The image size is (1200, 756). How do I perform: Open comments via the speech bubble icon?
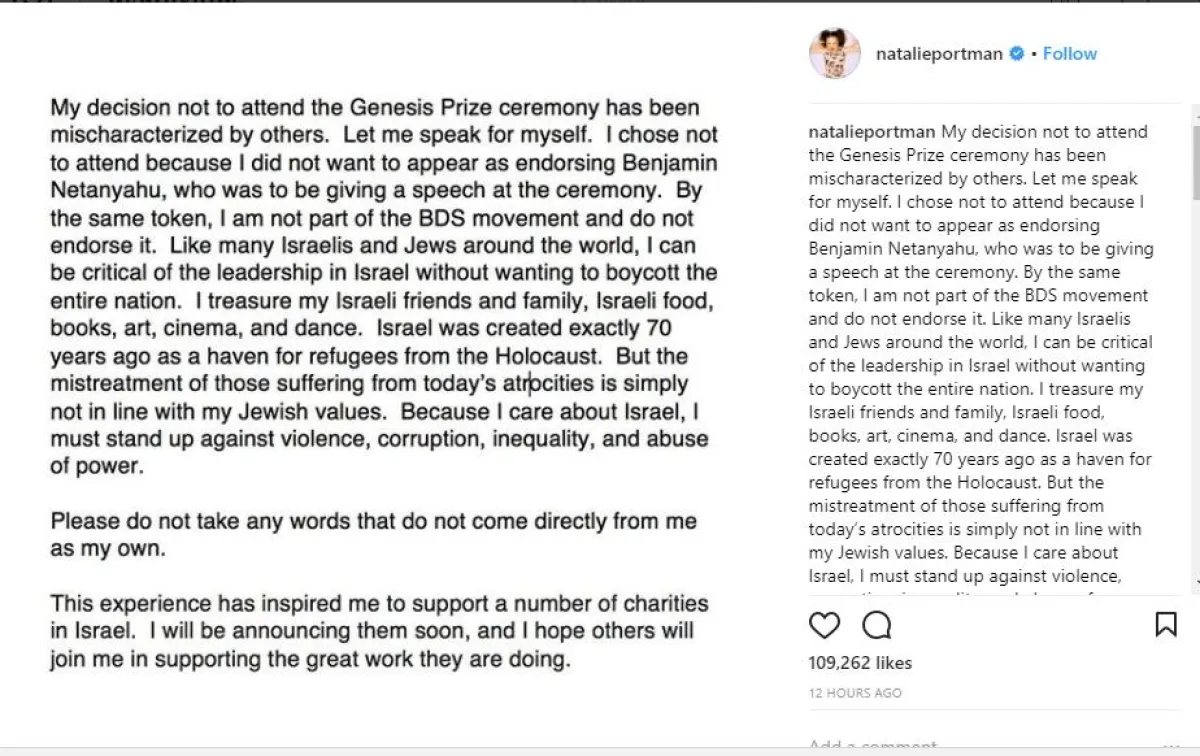877,625
